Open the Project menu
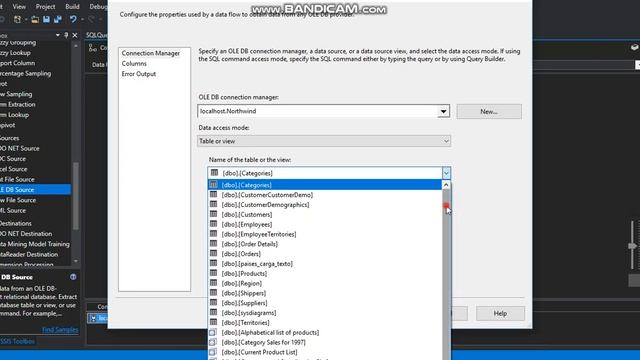Screen dimensions: 640x360 45,7
